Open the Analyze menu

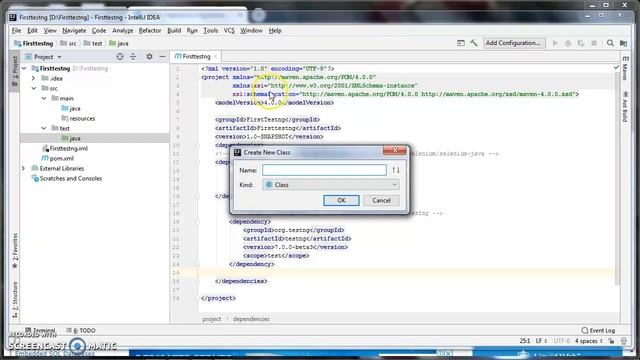tap(122, 31)
